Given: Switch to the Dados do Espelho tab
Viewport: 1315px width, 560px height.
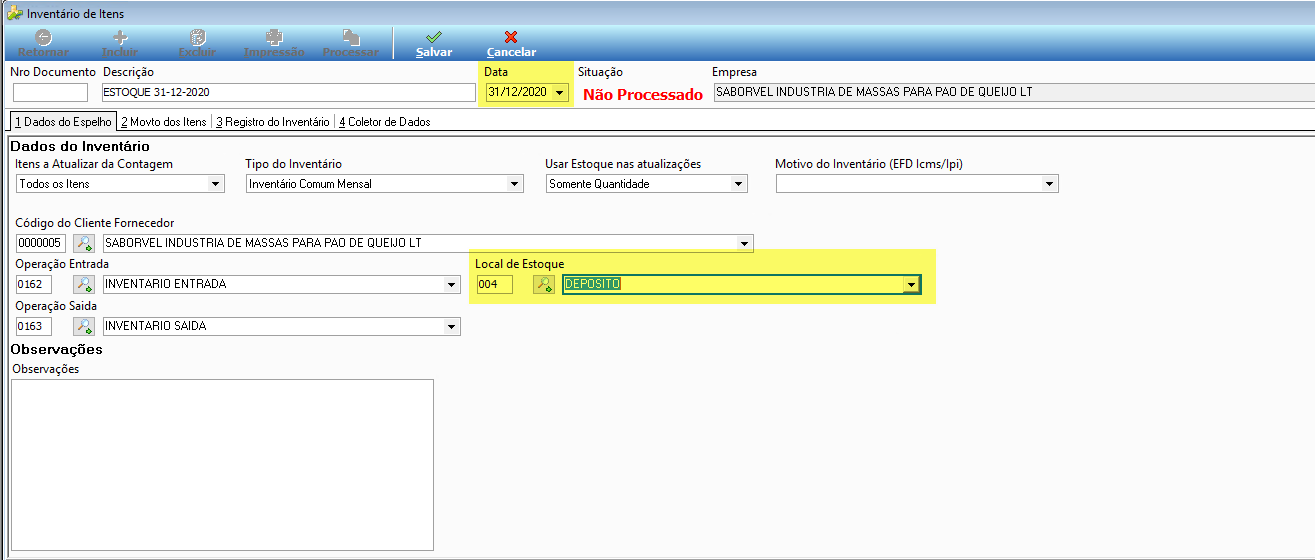Looking at the screenshot, I should click(x=62, y=122).
